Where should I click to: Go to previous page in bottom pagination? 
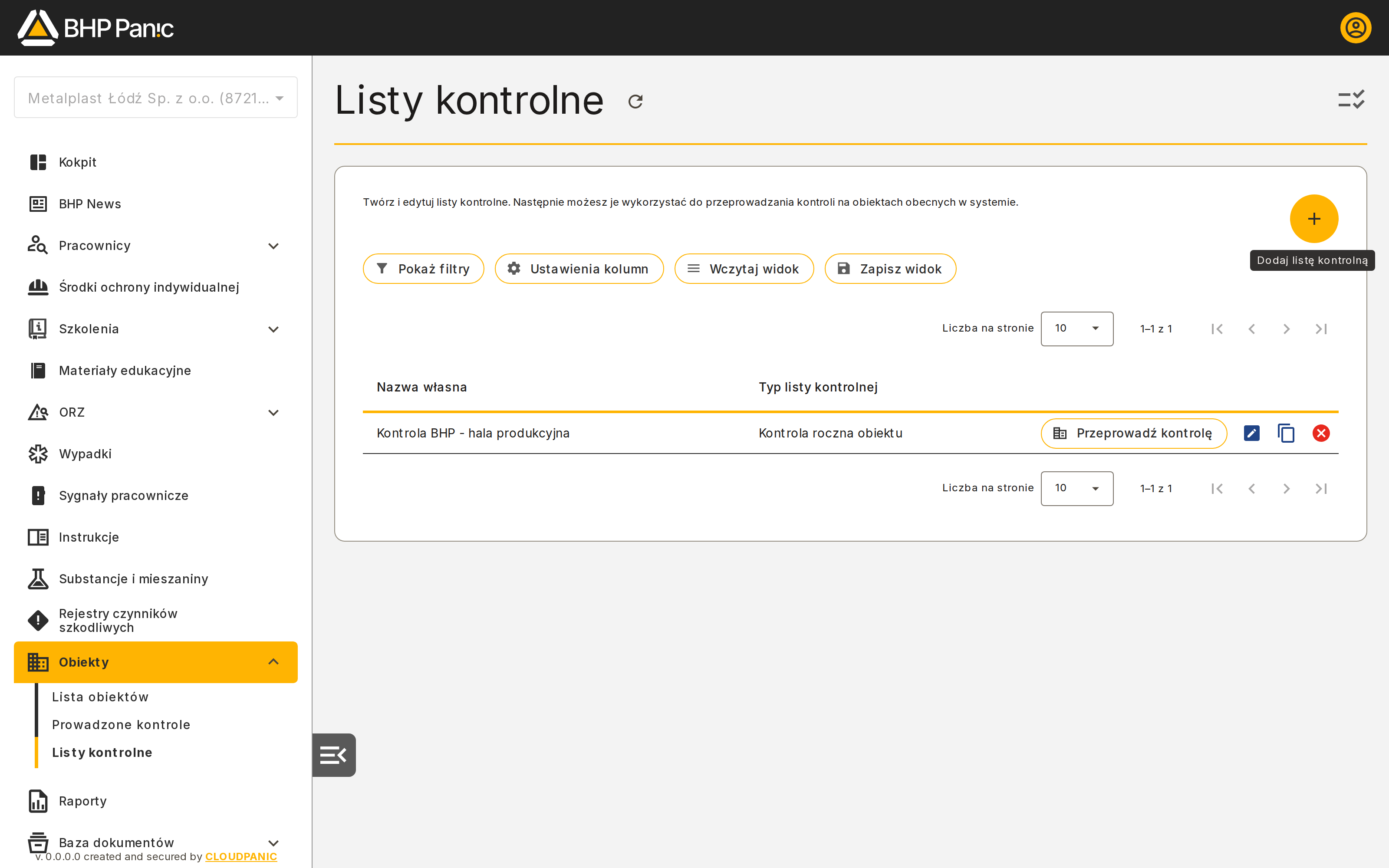[1251, 489]
